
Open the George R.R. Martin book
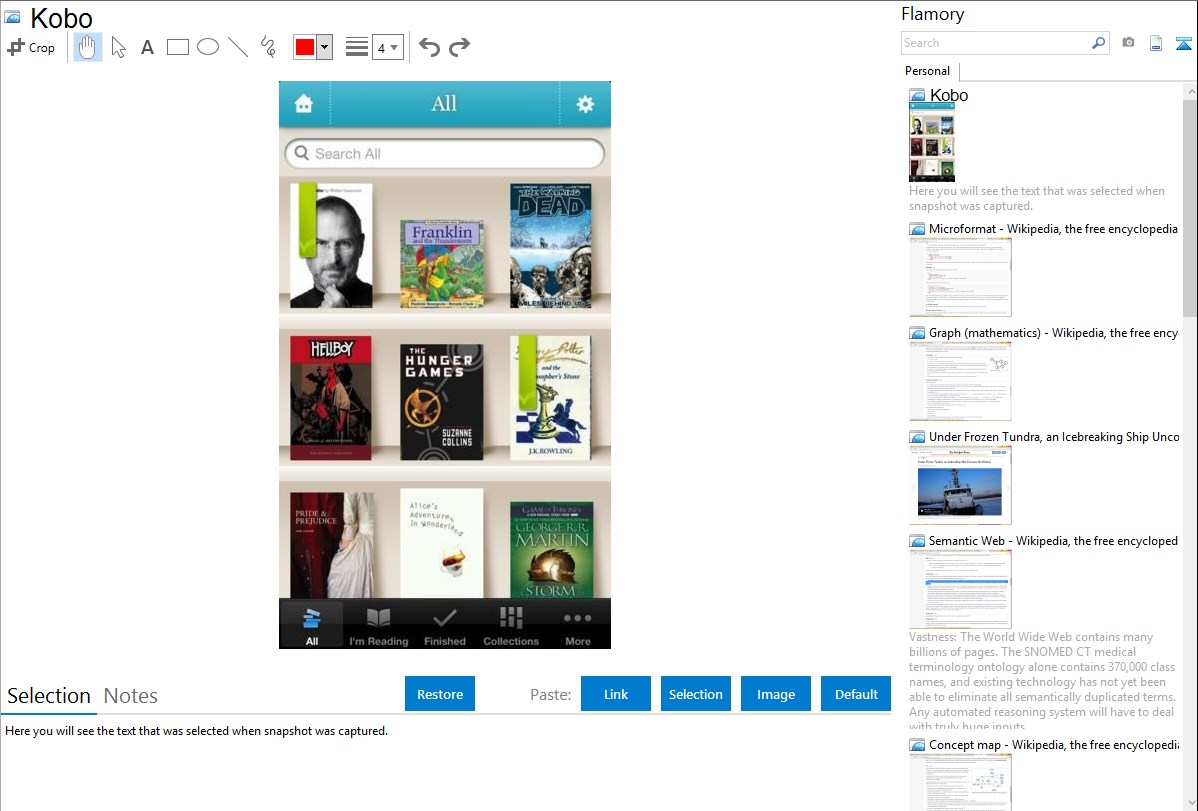coord(552,549)
